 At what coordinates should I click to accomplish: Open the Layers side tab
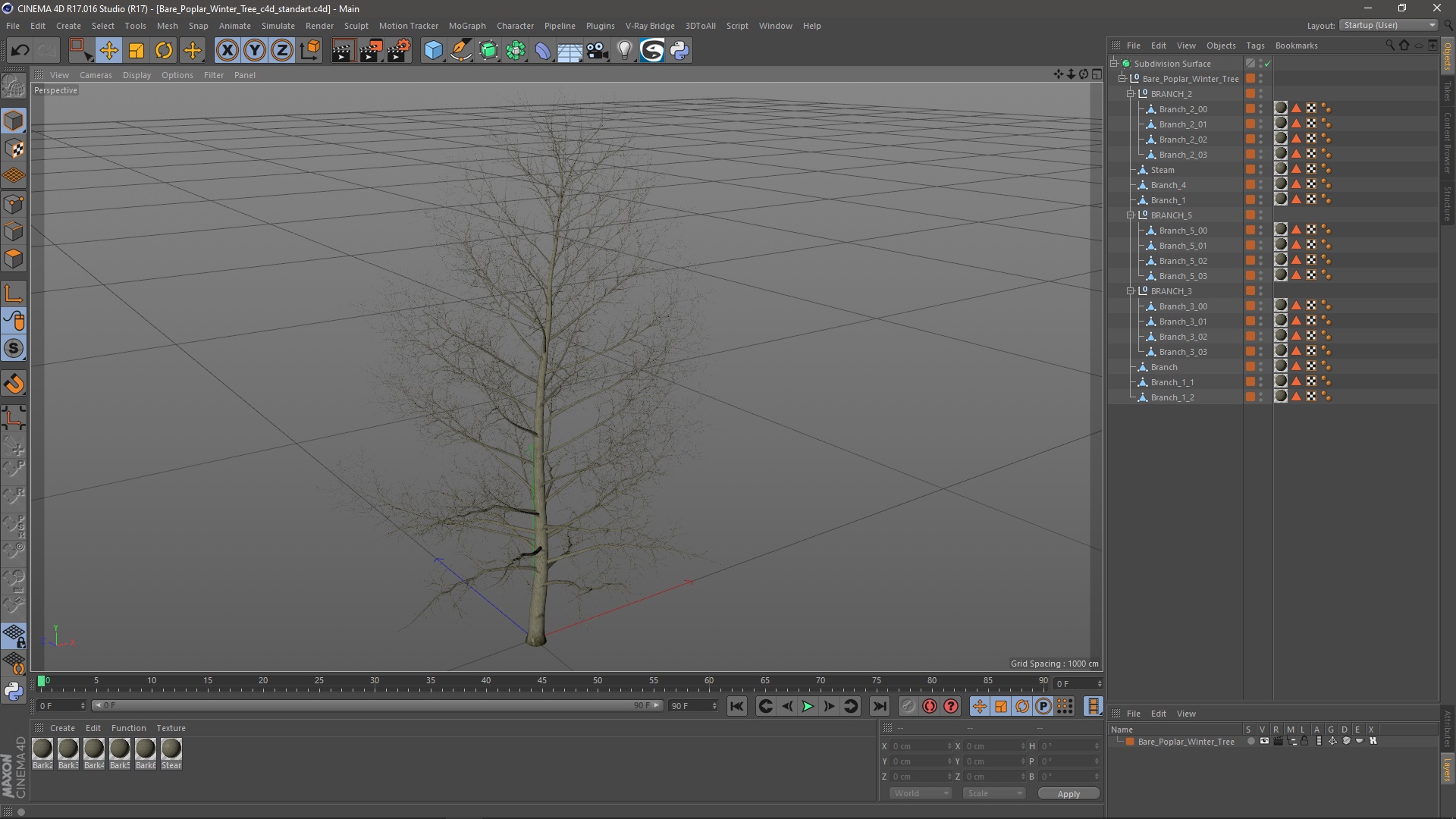click(1448, 769)
